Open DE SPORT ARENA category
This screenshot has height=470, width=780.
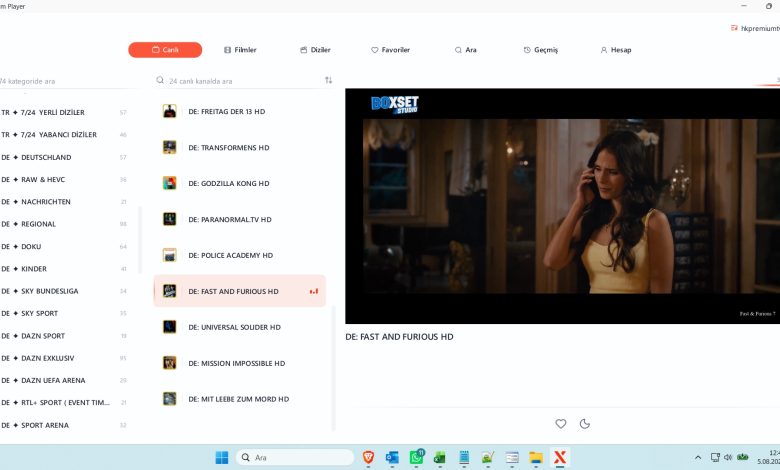pos(64,425)
